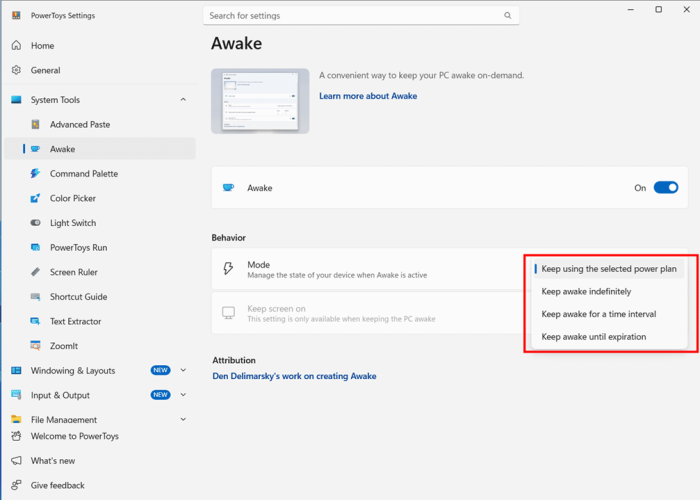Minimize the PowerToys Settings window
Viewport: 700px width, 500px height.
[631, 9]
